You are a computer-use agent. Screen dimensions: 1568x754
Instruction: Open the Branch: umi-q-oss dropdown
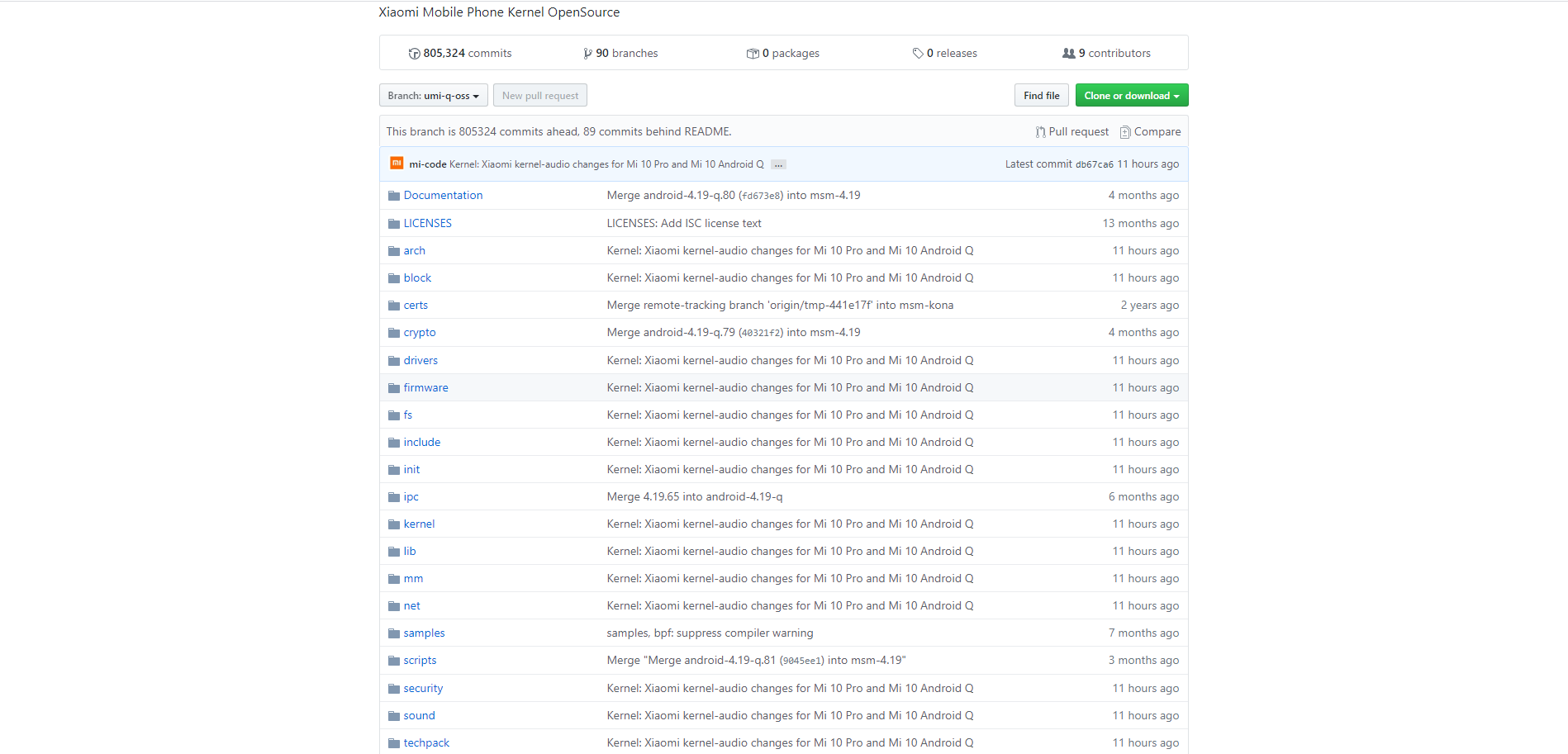click(x=434, y=96)
